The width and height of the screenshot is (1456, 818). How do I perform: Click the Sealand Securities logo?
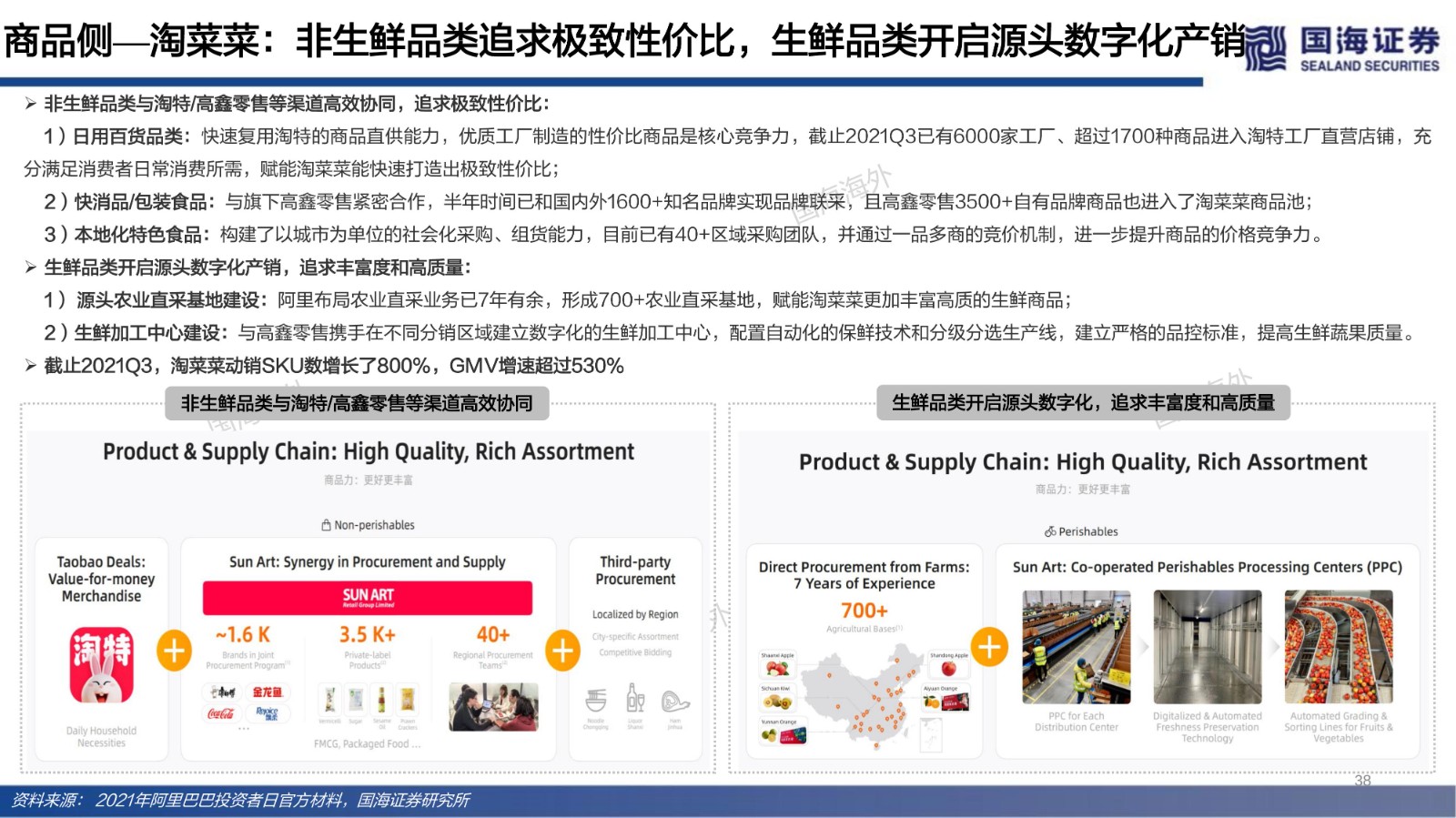click(x=1341, y=48)
